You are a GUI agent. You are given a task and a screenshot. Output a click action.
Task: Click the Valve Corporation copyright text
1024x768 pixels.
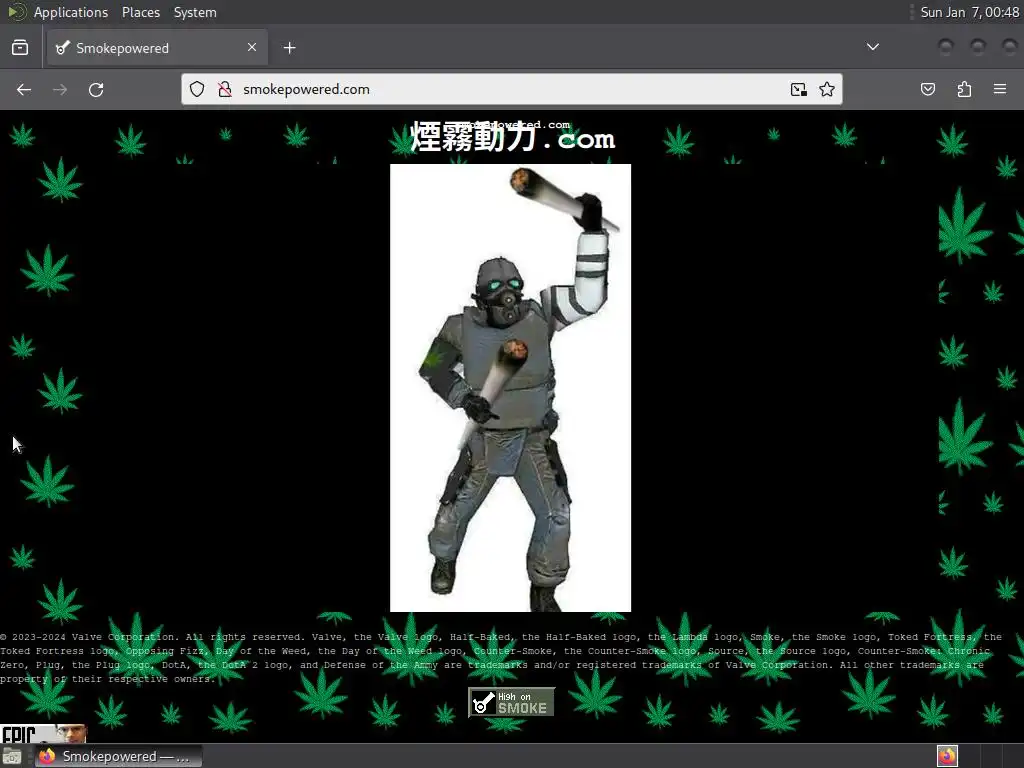tap(501, 658)
